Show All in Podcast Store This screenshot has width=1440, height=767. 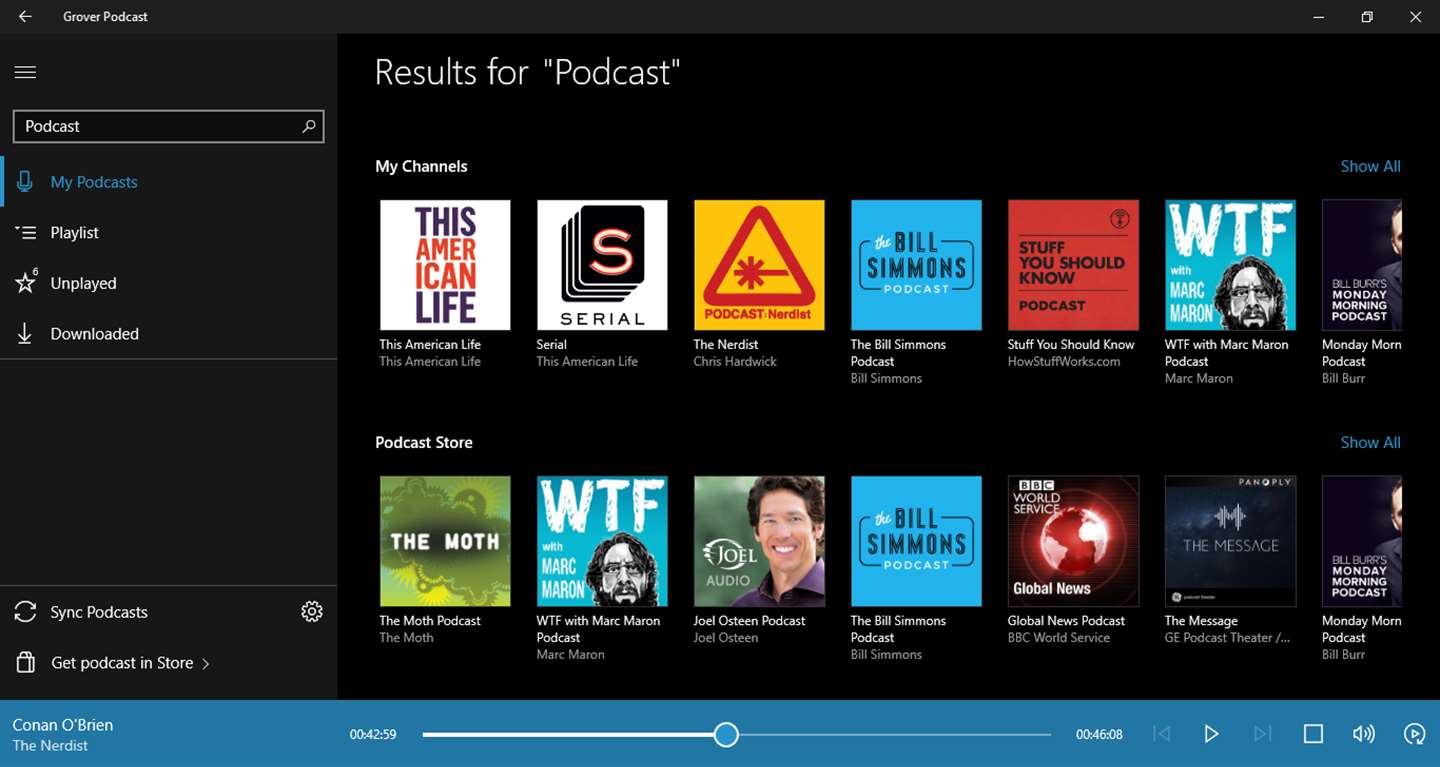tap(1370, 442)
